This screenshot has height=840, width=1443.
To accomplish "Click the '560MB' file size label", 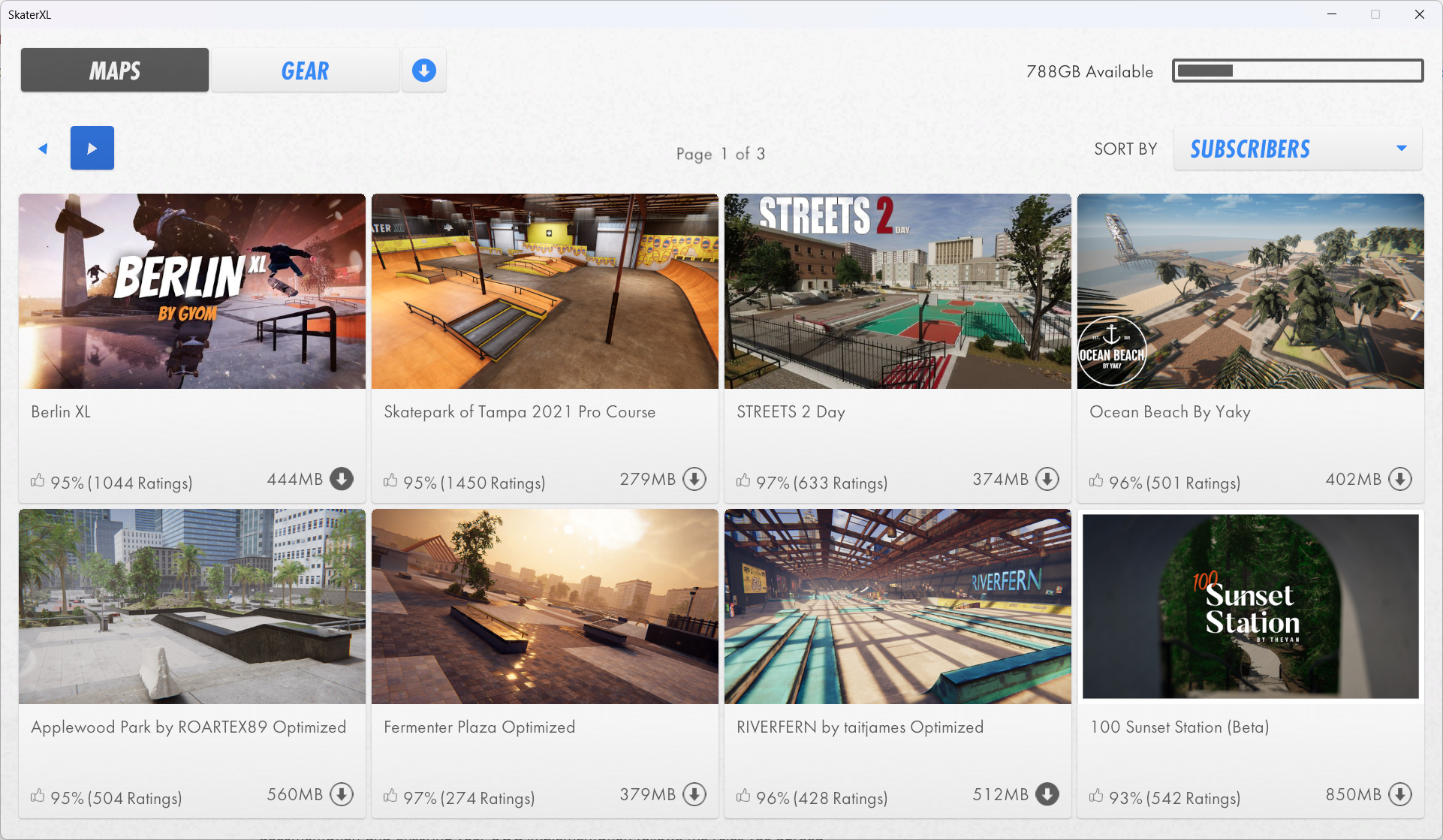I will (x=295, y=794).
